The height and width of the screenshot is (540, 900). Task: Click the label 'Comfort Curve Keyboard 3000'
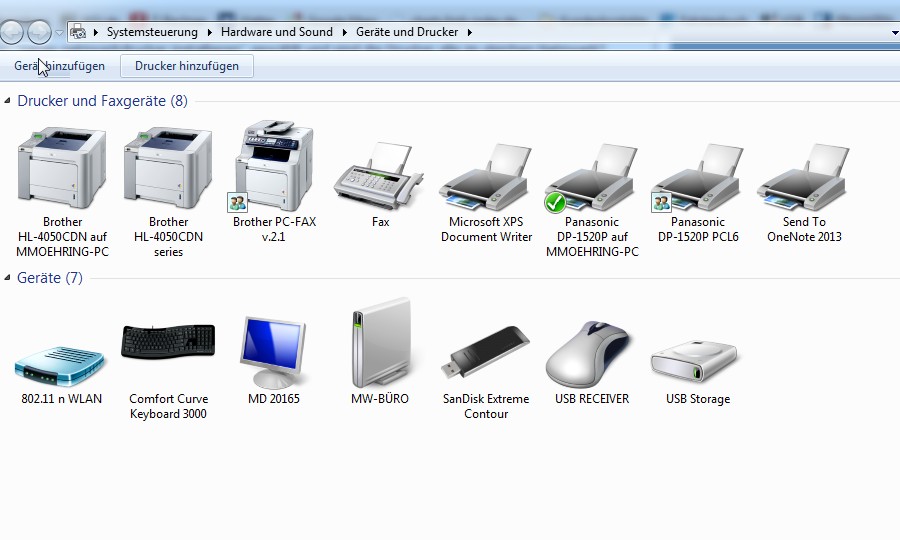(168, 406)
